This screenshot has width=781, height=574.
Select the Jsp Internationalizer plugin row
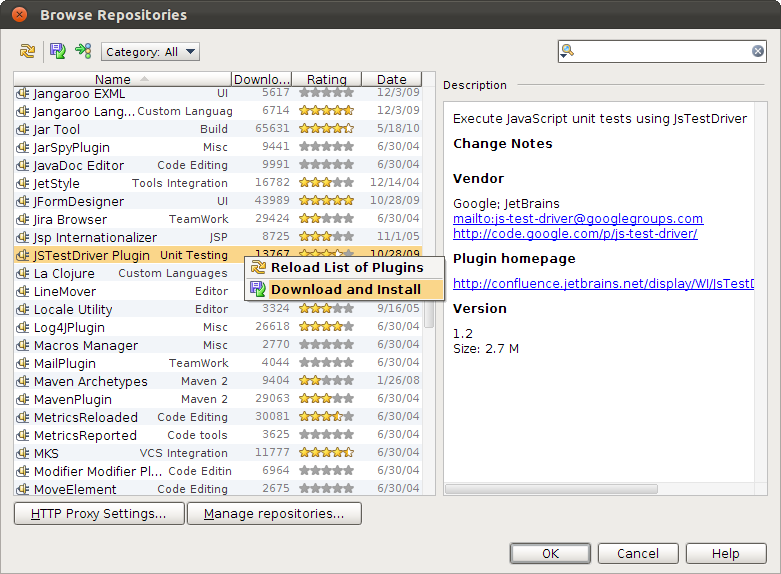(x=218, y=237)
